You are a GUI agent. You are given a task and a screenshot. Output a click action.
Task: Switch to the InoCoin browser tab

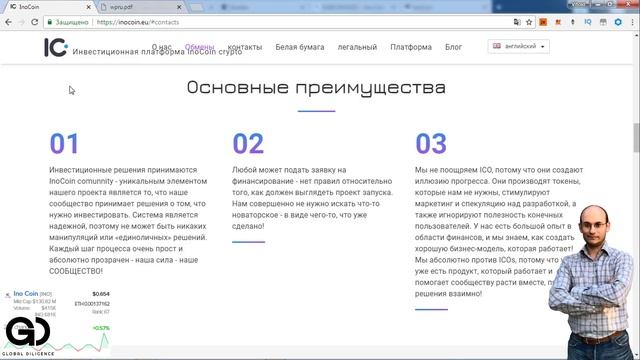[49, 7]
